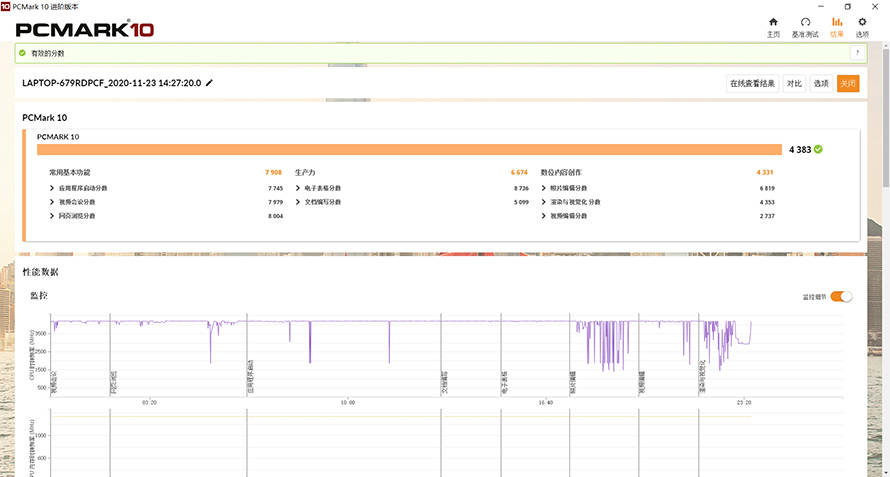The image size is (890, 477).
Task: Click the green valid-score check icon
Action: tap(22, 53)
